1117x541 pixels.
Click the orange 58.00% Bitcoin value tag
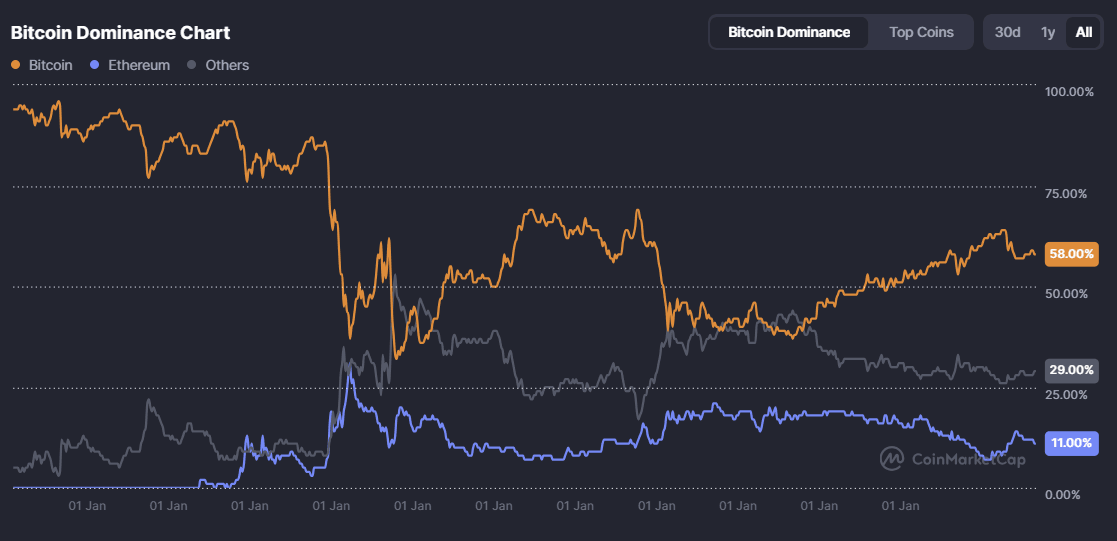pyautogui.click(x=1071, y=254)
